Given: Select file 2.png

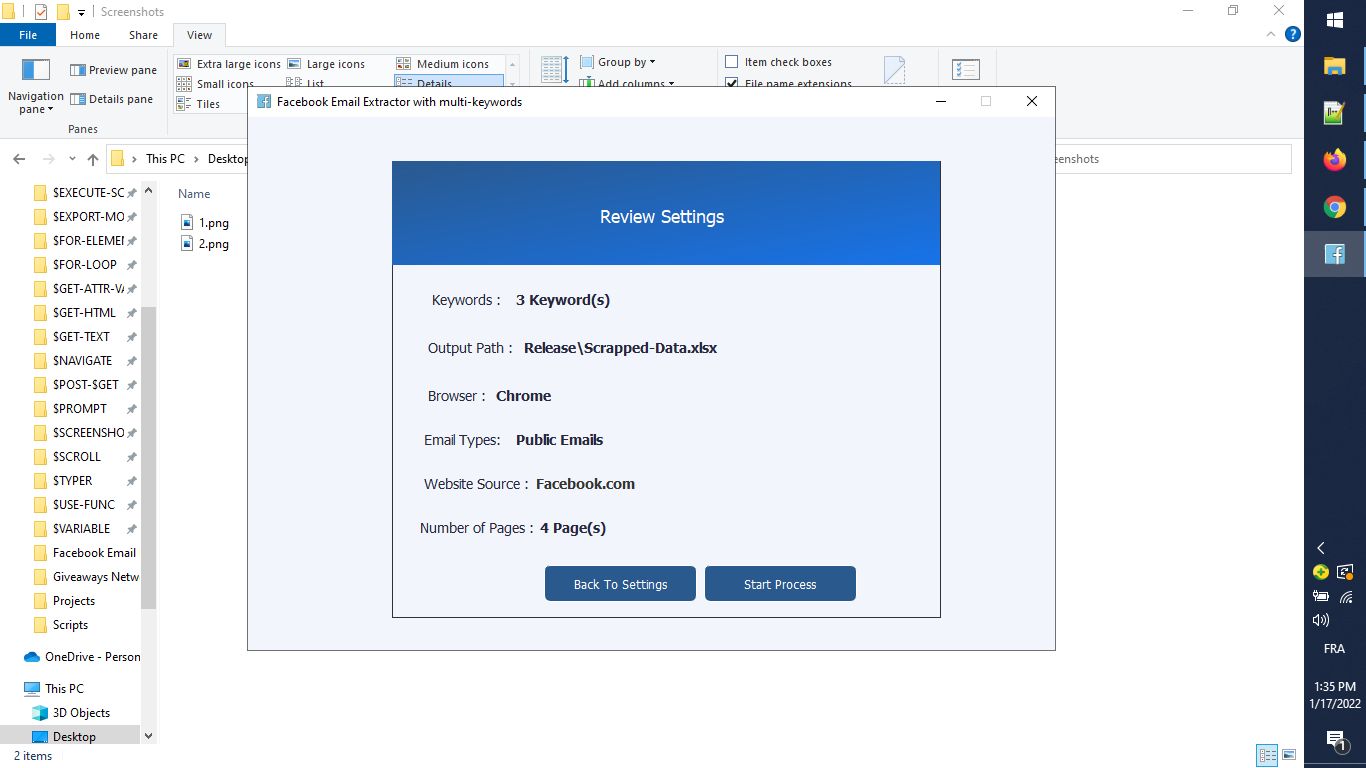Looking at the screenshot, I should [x=205, y=244].
